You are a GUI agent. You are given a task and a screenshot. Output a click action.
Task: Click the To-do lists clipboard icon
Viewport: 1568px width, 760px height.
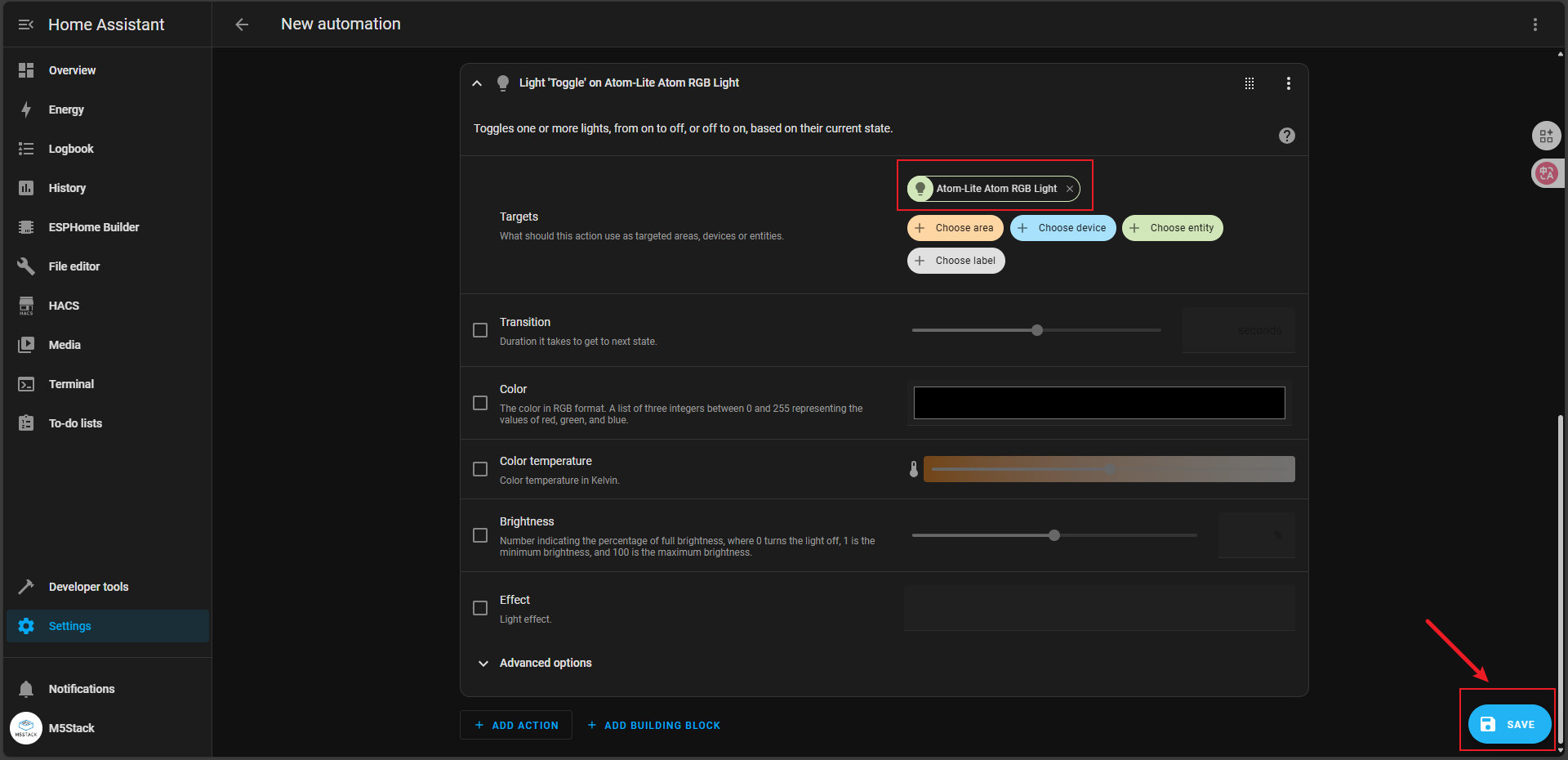26,423
